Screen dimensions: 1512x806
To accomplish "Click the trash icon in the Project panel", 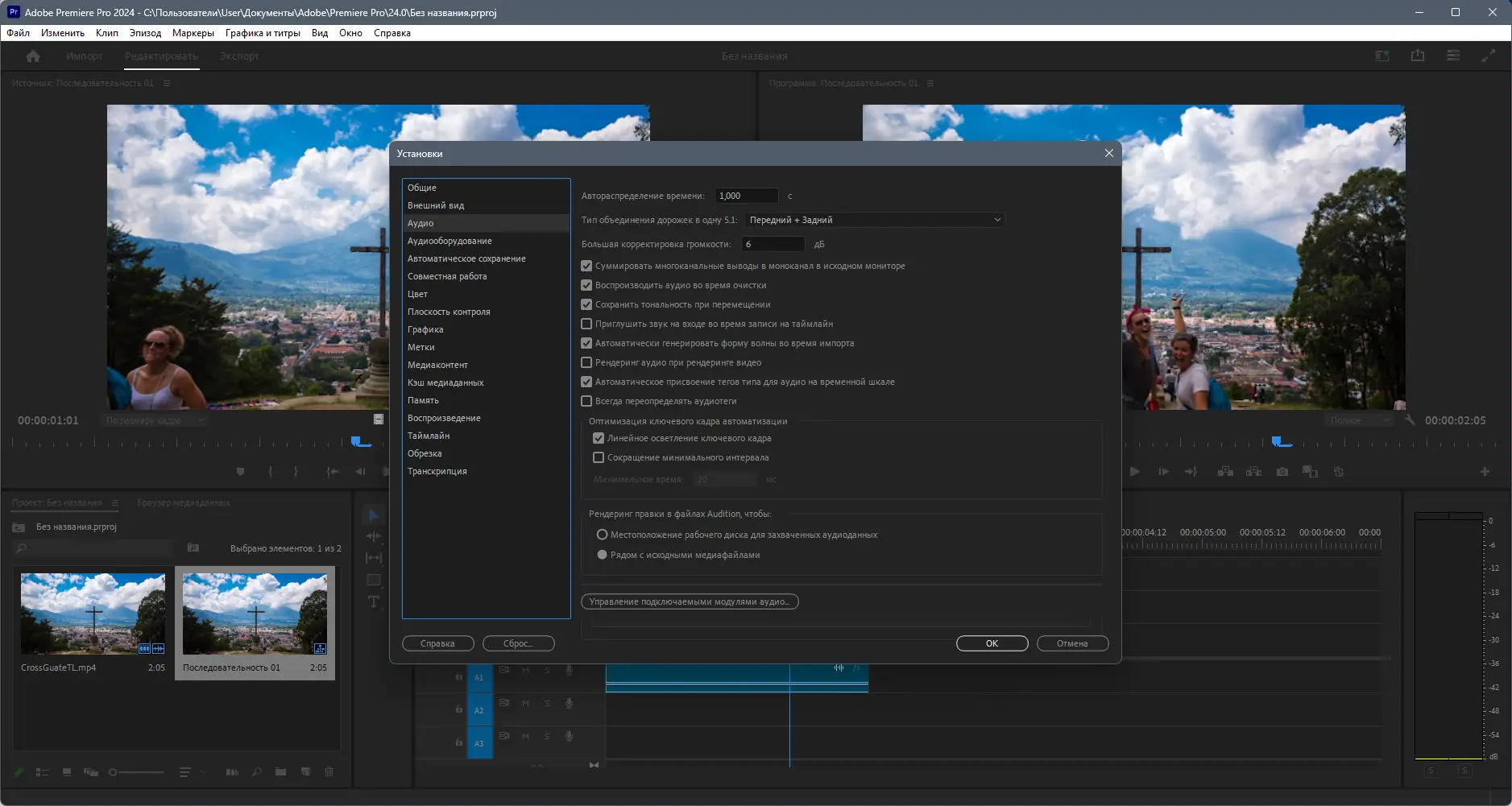I will (329, 772).
